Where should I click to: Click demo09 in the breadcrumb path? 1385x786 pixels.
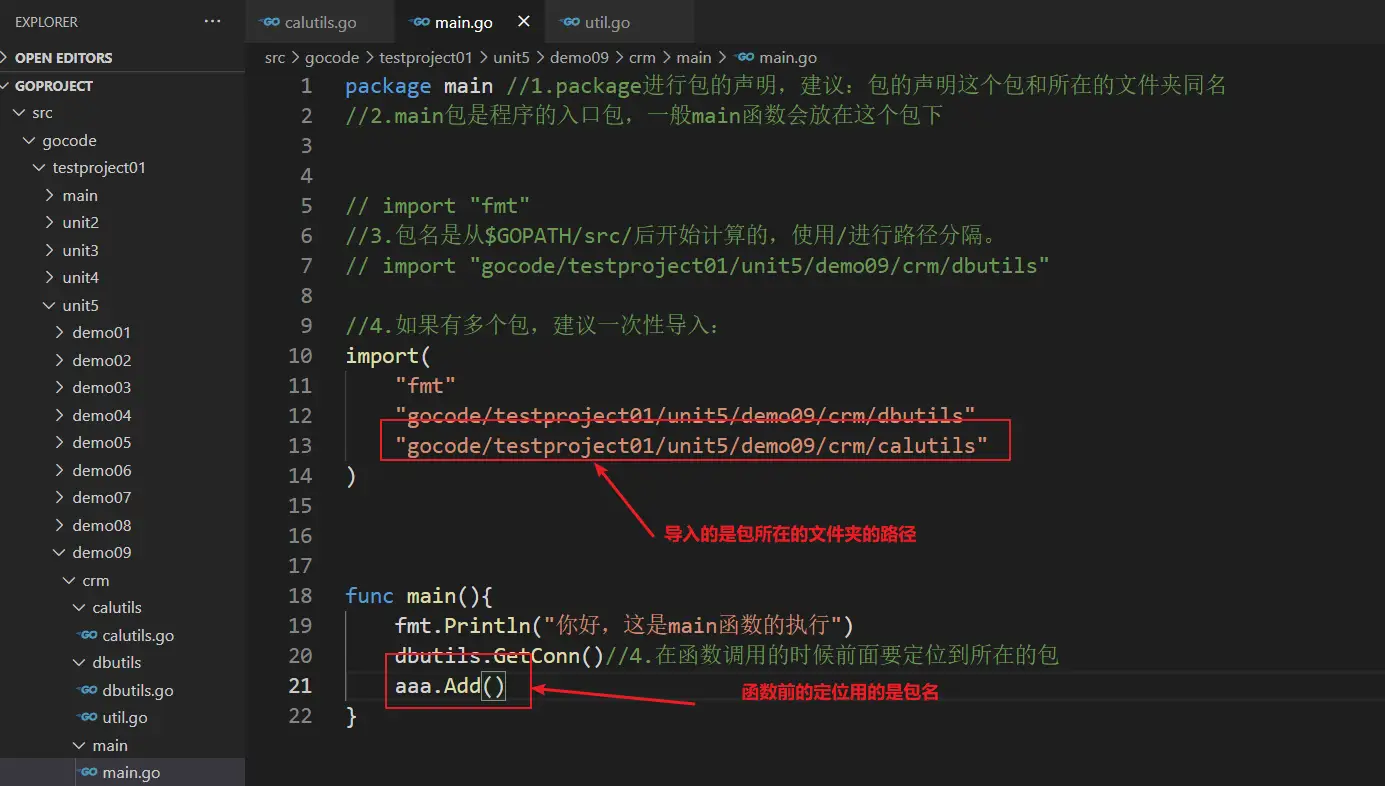click(578, 58)
